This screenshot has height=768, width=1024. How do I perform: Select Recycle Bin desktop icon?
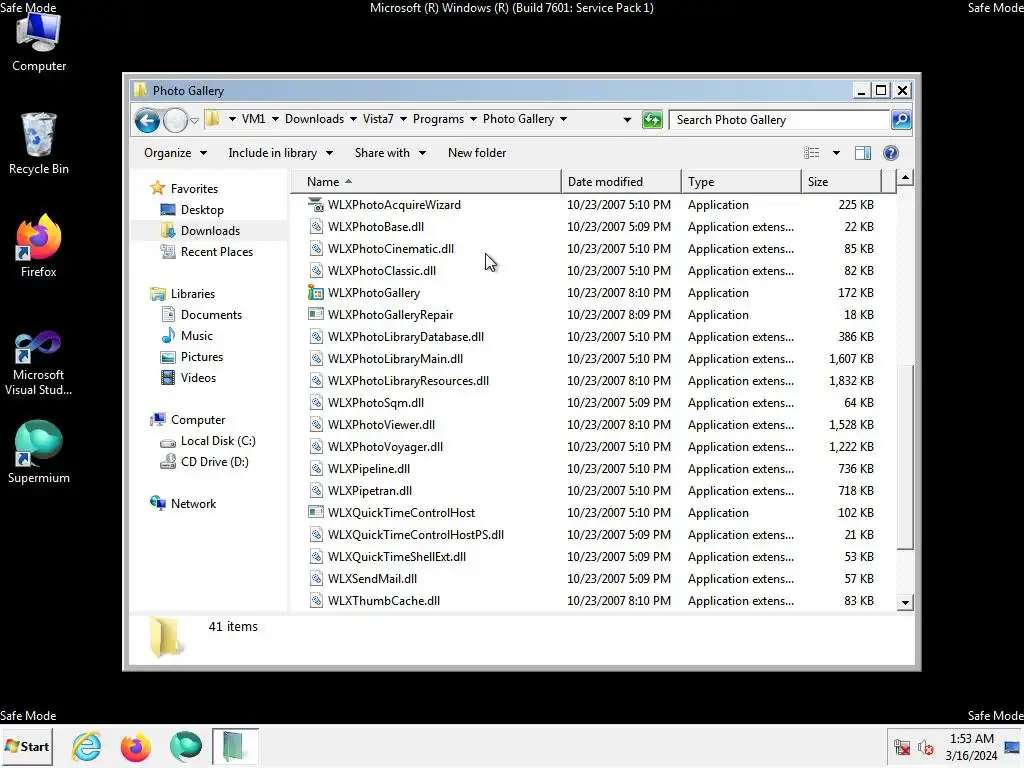point(39,144)
